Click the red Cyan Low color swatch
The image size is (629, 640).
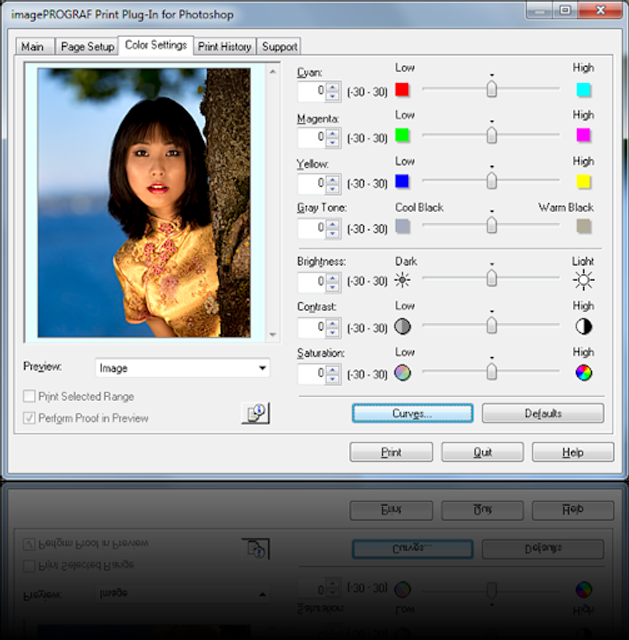click(402, 89)
